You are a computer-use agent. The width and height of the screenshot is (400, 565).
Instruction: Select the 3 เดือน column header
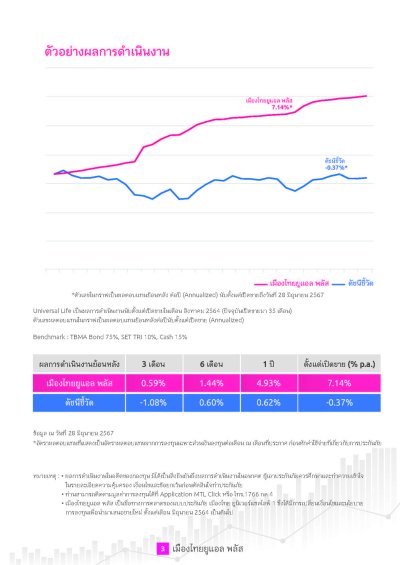(x=154, y=364)
